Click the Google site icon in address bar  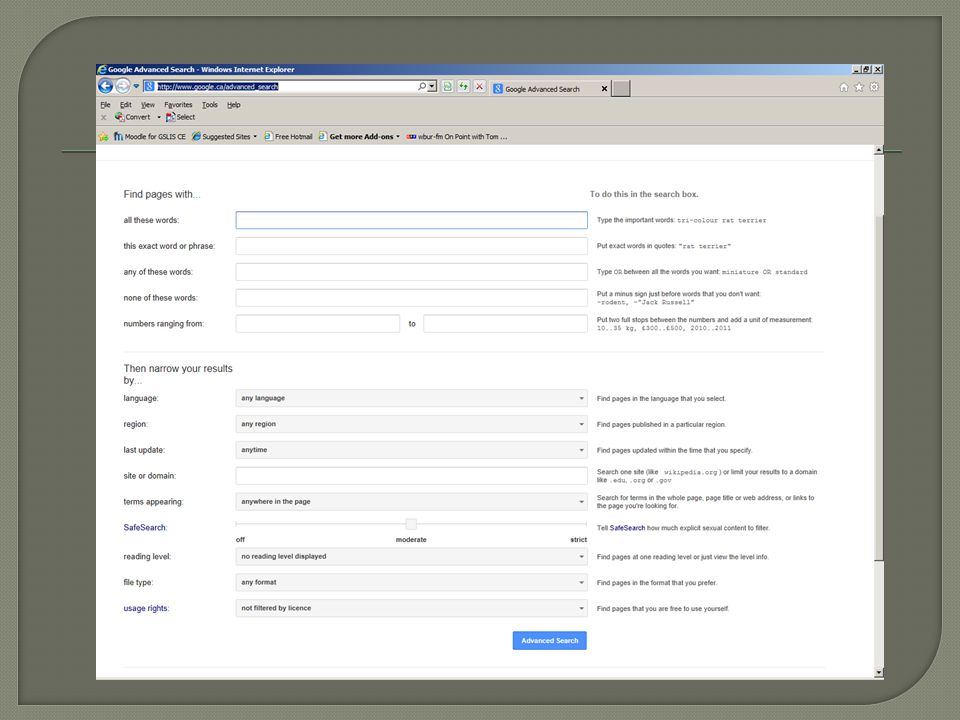(149, 86)
